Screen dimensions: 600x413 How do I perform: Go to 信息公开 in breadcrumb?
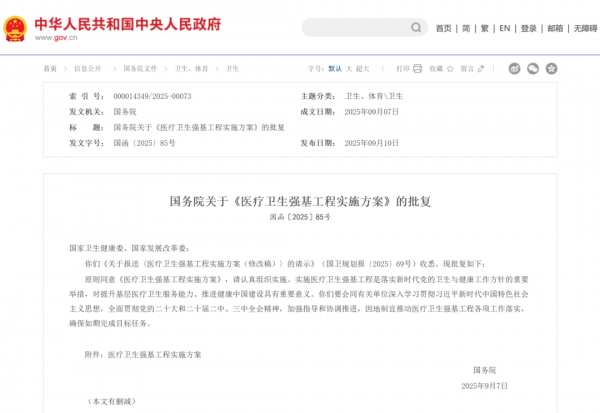click(88, 69)
